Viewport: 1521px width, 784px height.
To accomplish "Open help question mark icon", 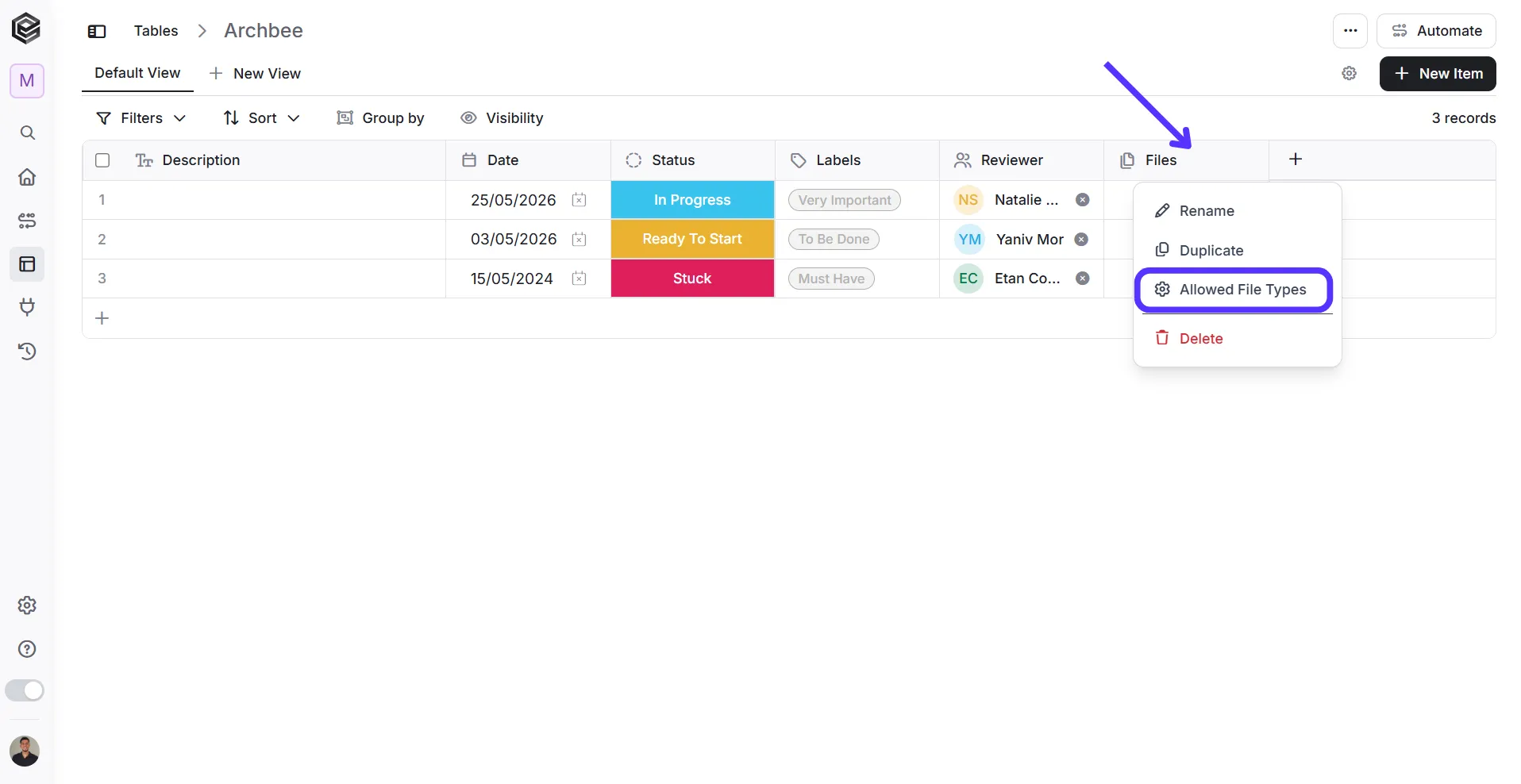I will tap(27, 649).
